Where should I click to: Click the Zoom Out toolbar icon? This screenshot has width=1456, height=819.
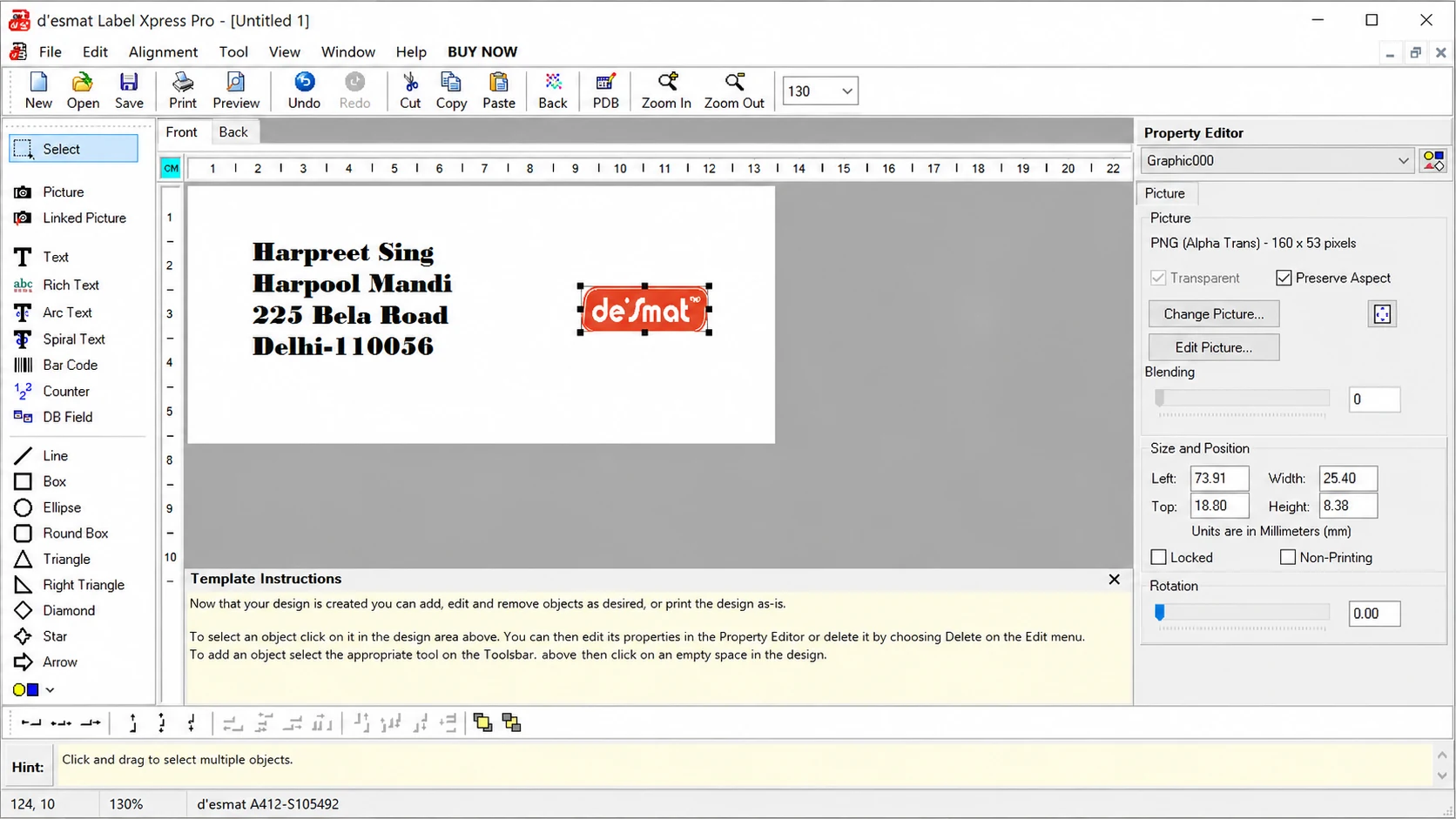(734, 91)
